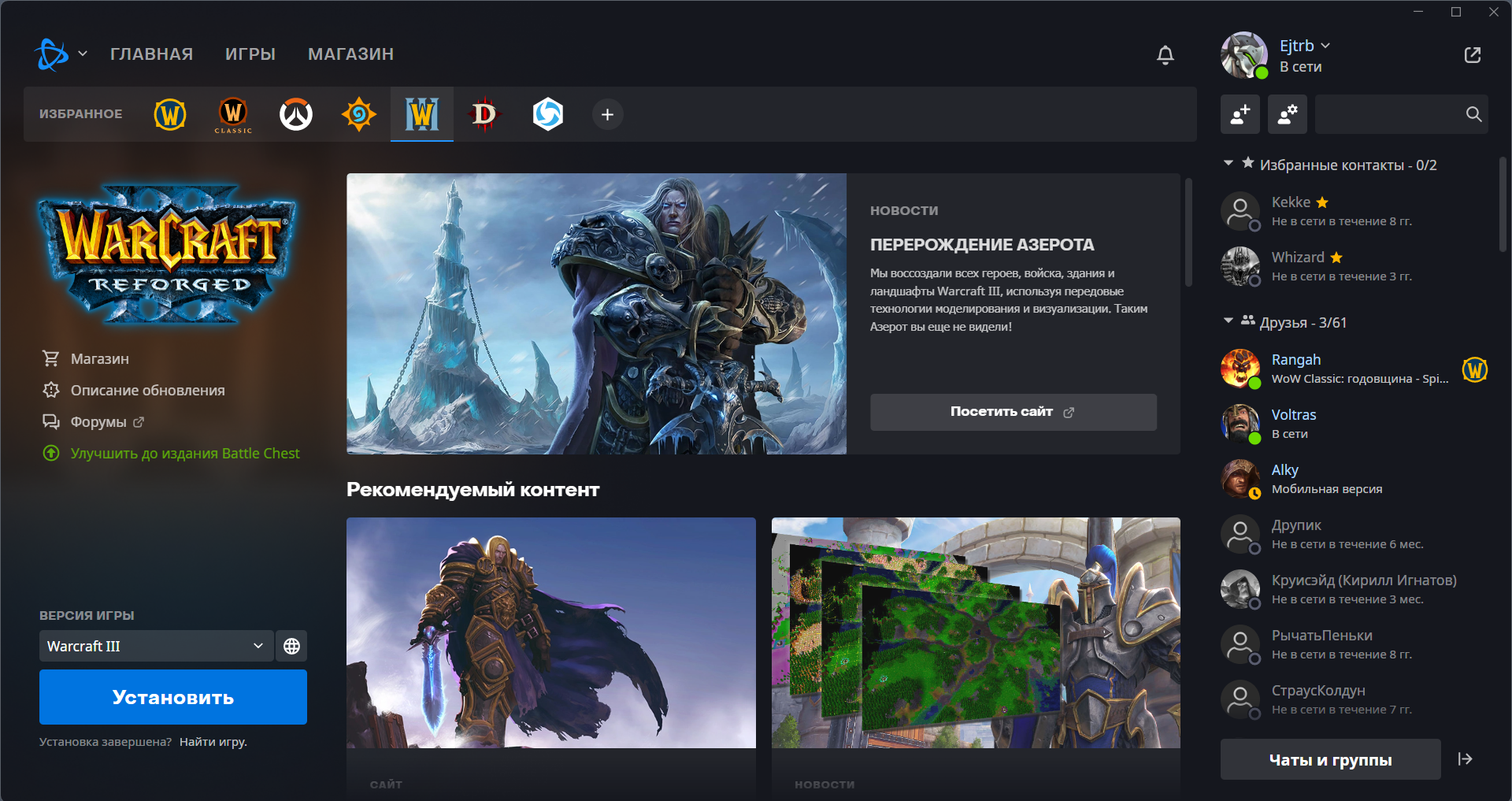Screen dimensions: 1512x801
Task: Click the friends search magnifier
Action: (x=1473, y=114)
